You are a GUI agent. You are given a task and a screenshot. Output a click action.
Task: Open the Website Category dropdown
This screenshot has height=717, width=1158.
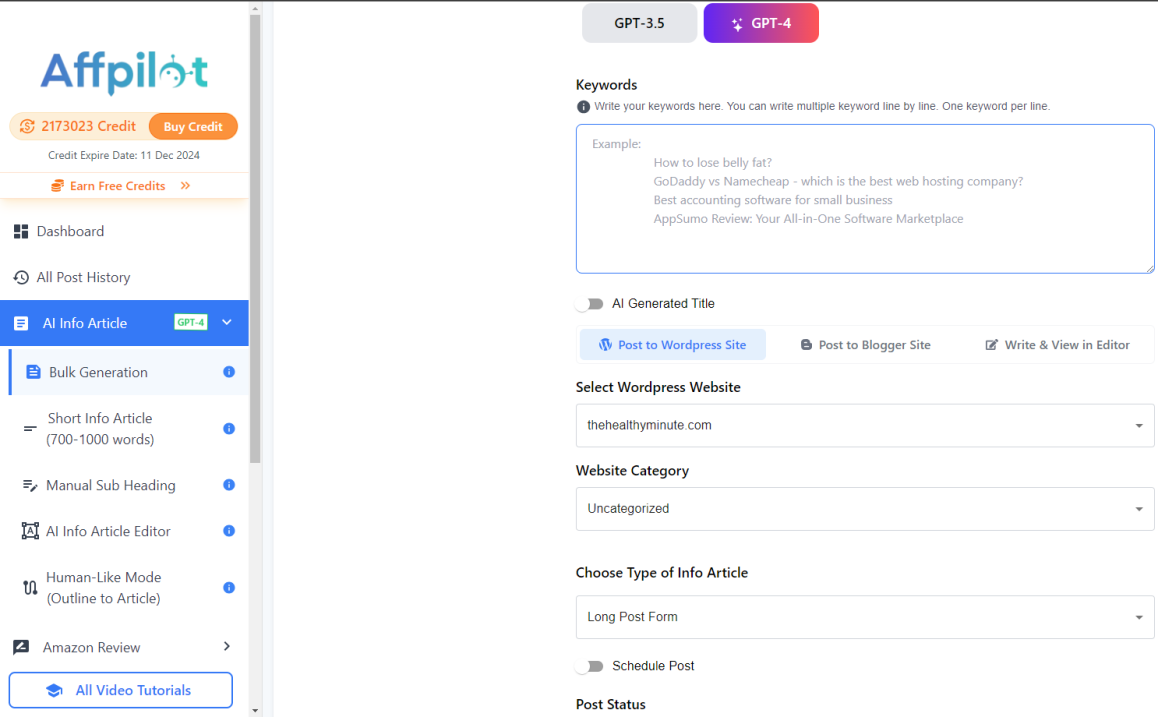point(865,509)
